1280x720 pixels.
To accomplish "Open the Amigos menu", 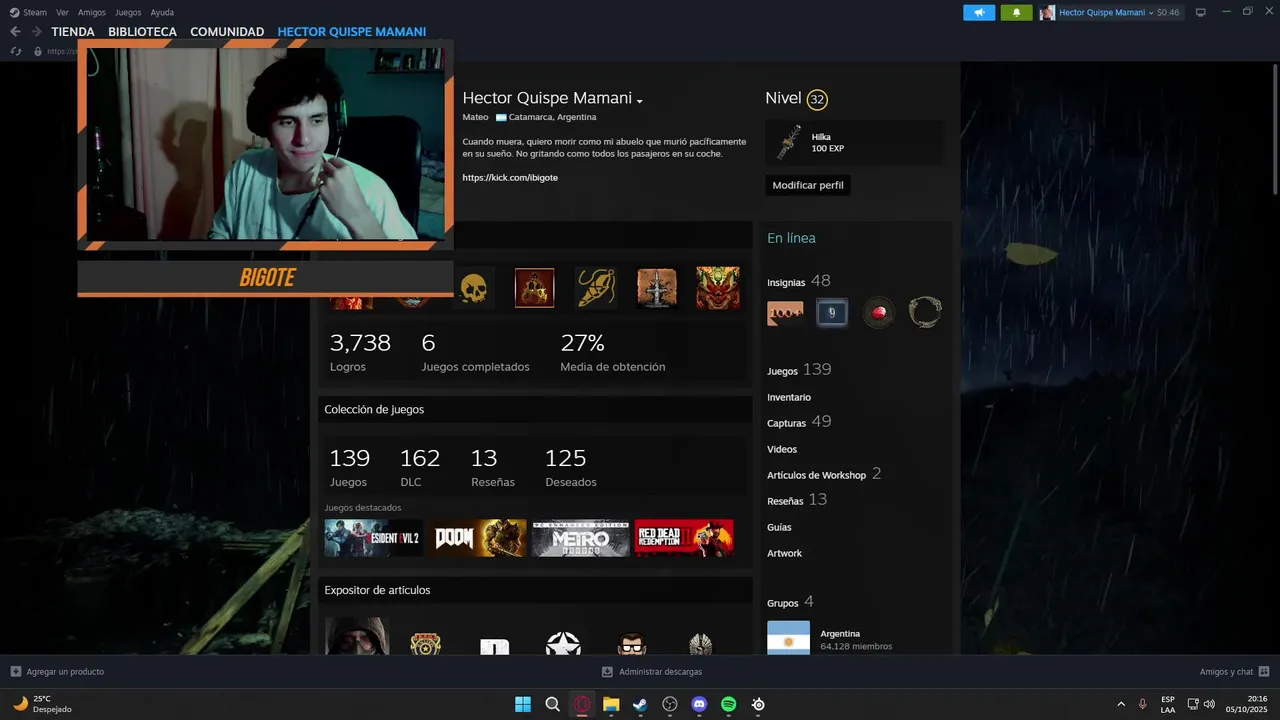I will pyautogui.click(x=92, y=12).
